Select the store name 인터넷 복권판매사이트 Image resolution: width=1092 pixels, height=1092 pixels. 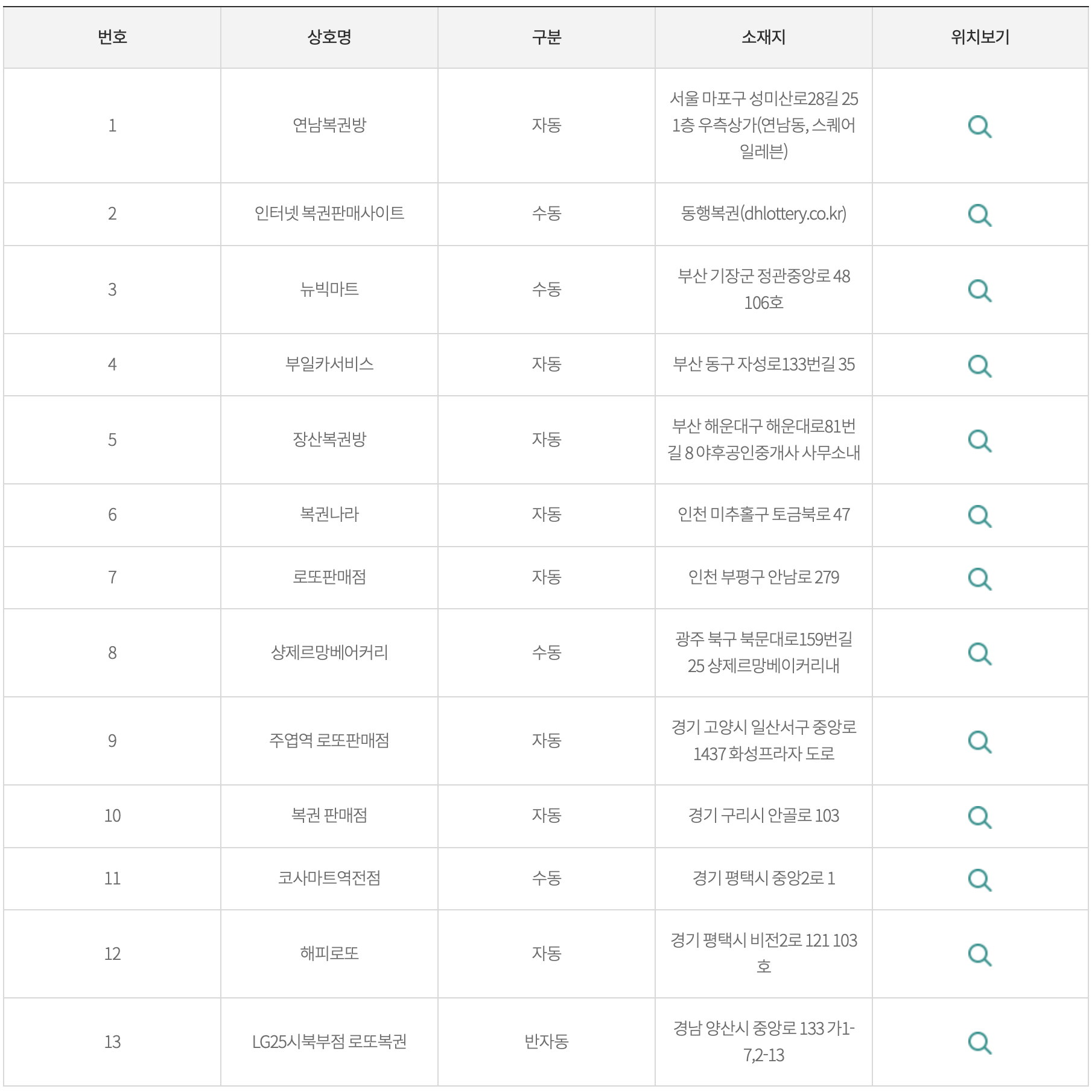329,213
